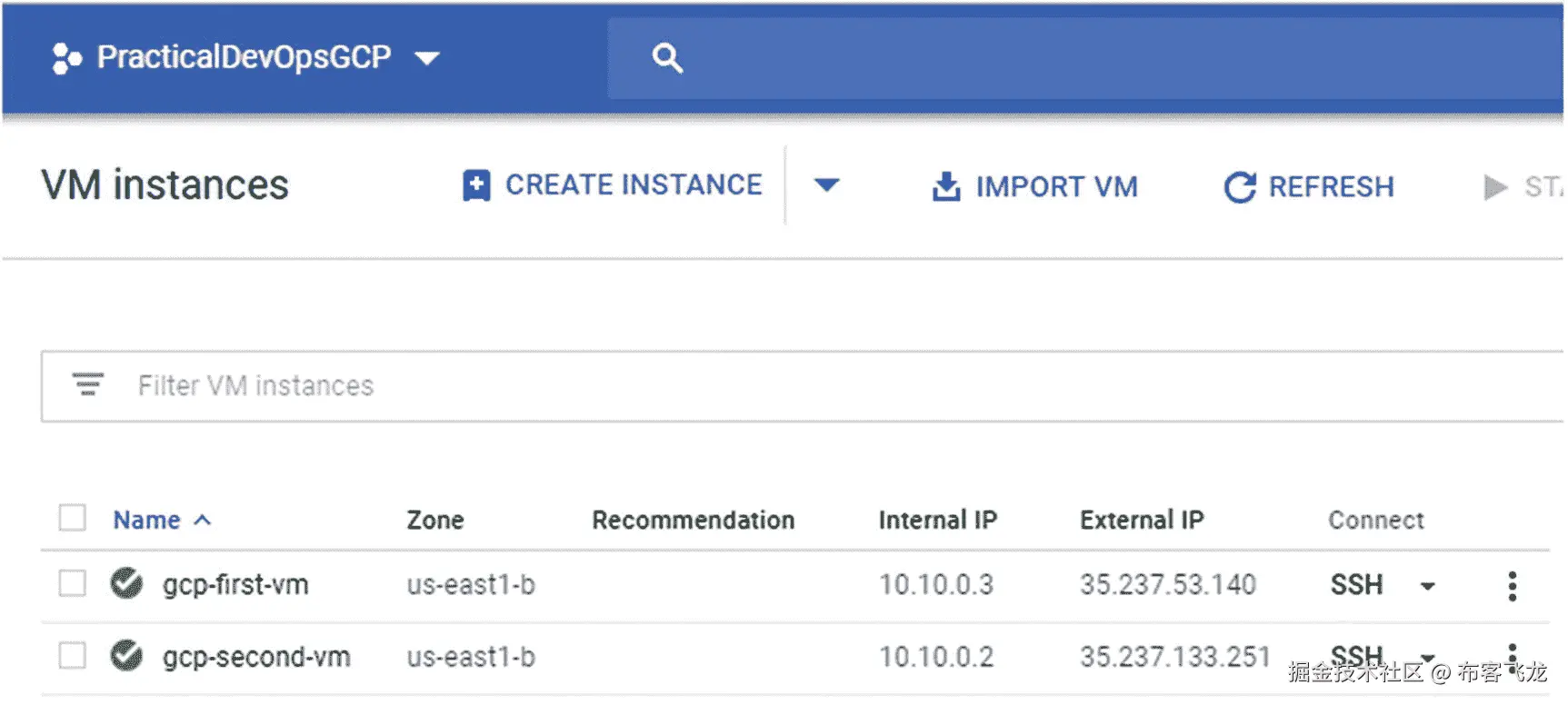
Task: Click the top search bar field
Action: [1091, 58]
